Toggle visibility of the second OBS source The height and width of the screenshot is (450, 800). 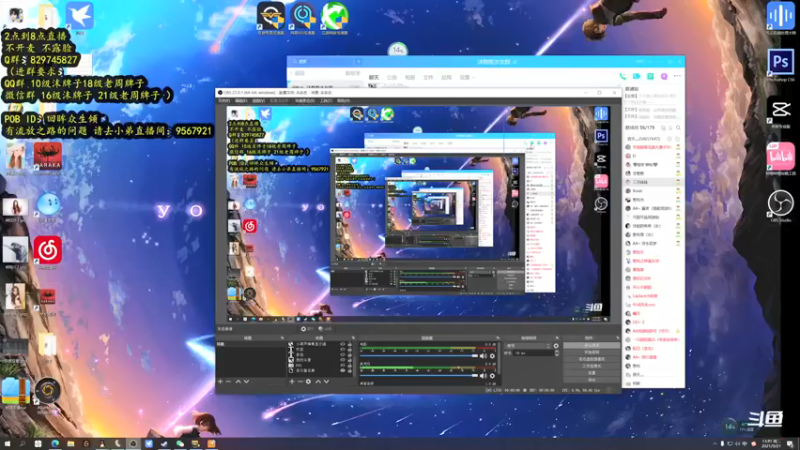coord(342,349)
